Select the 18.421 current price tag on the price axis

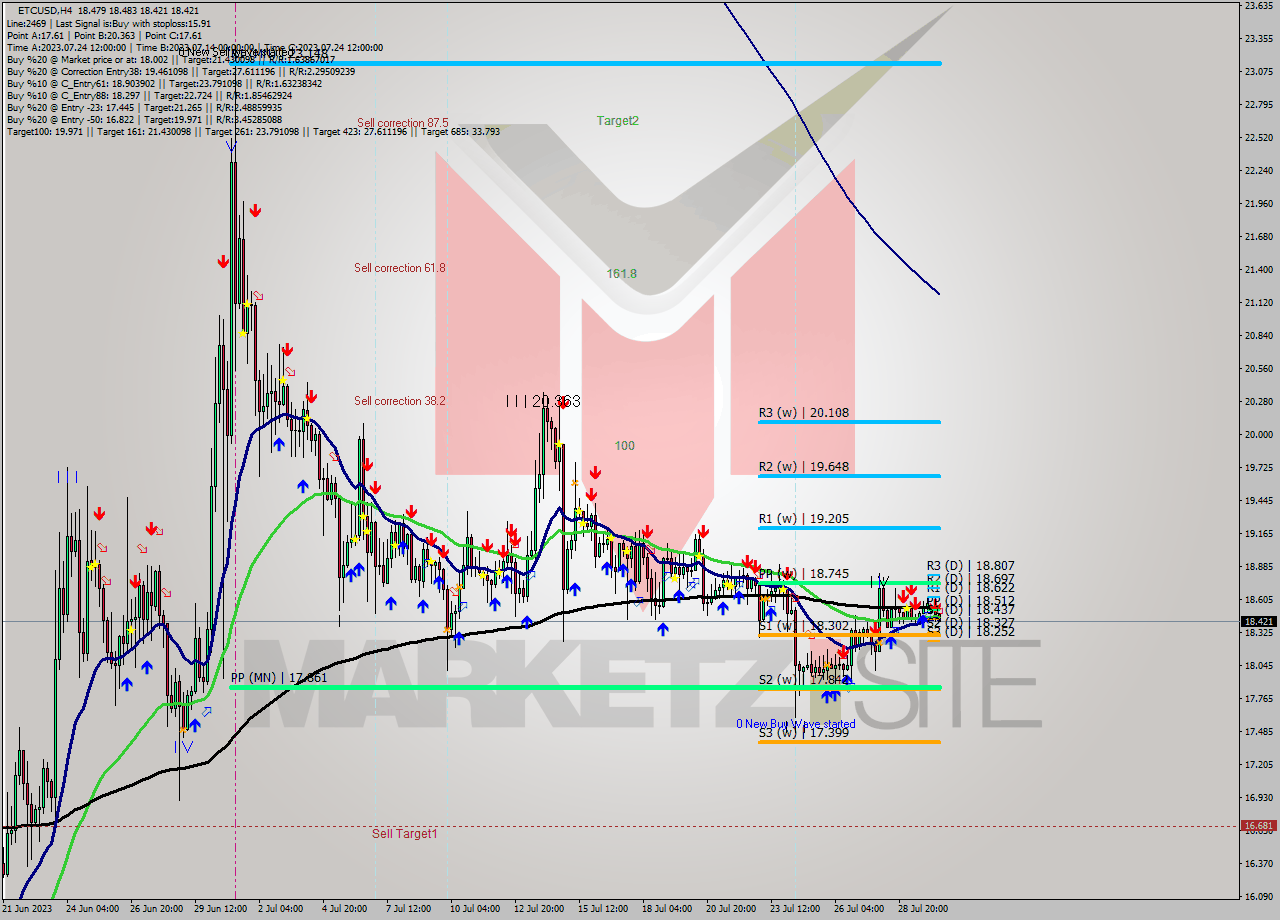click(x=1258, y=621)
